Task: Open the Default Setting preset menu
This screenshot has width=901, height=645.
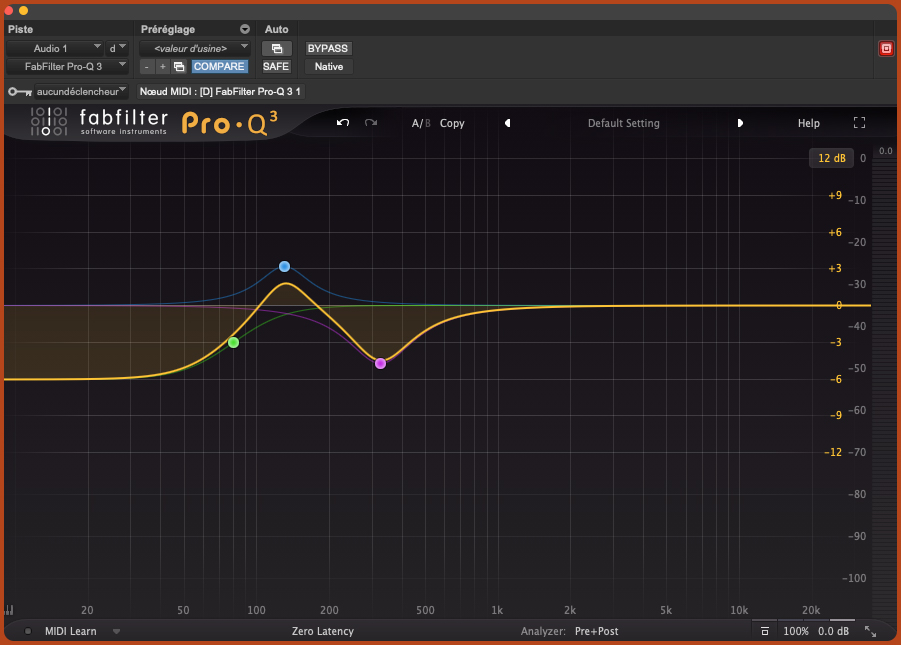Action: 623,123
